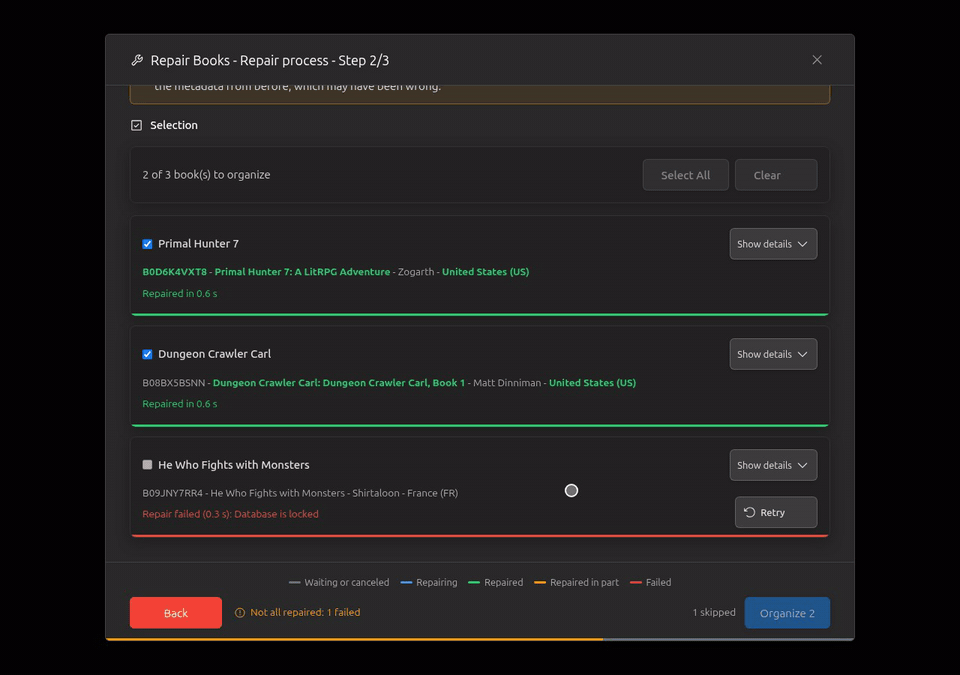Click the green progress bar under Primal Hunter 7
Screen dimensions: 960x675
point(479,314)
